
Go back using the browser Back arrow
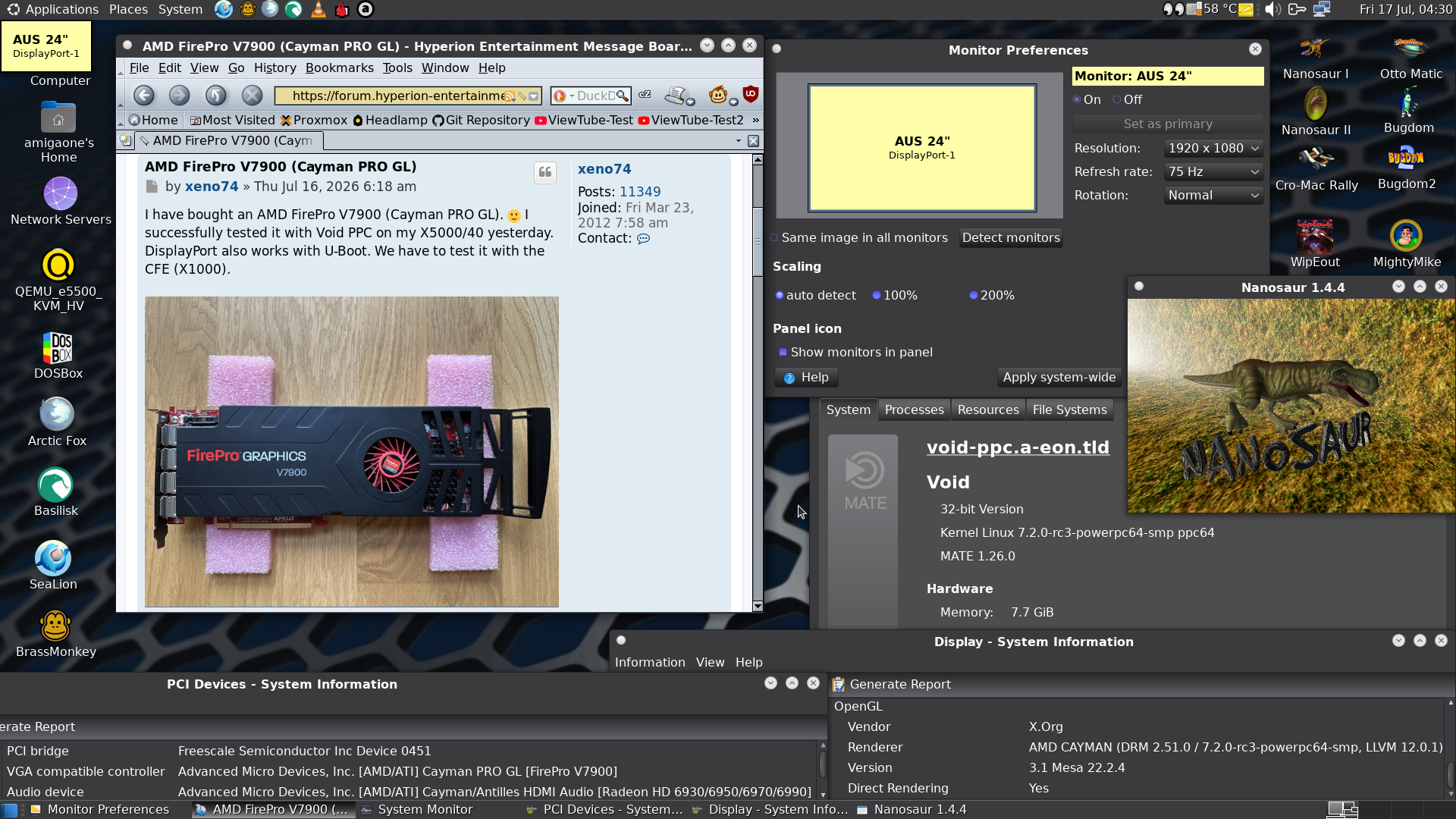click(x=143, y=96)
